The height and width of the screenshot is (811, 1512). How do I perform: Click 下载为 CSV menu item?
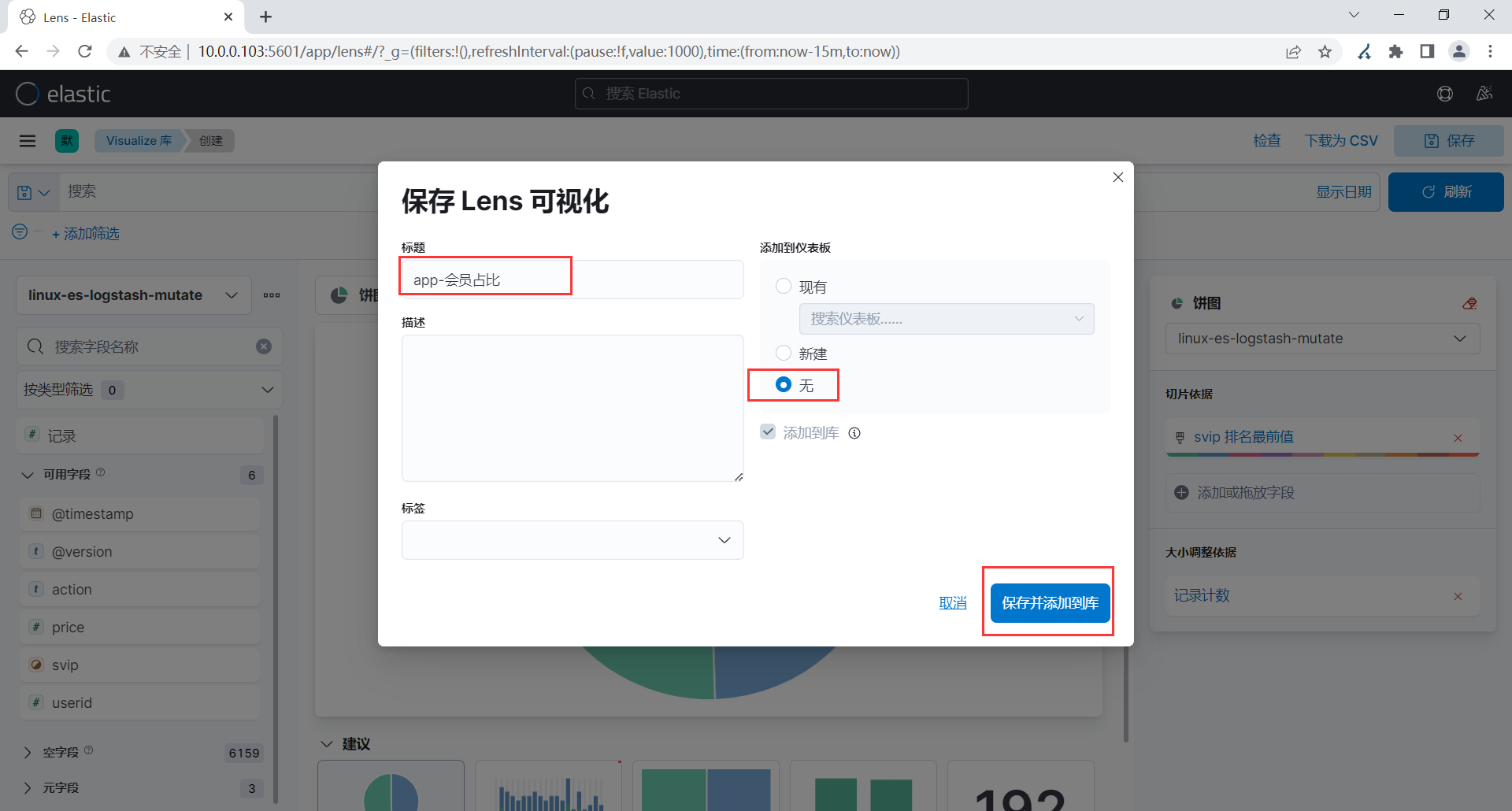[x=1341, y=141]
